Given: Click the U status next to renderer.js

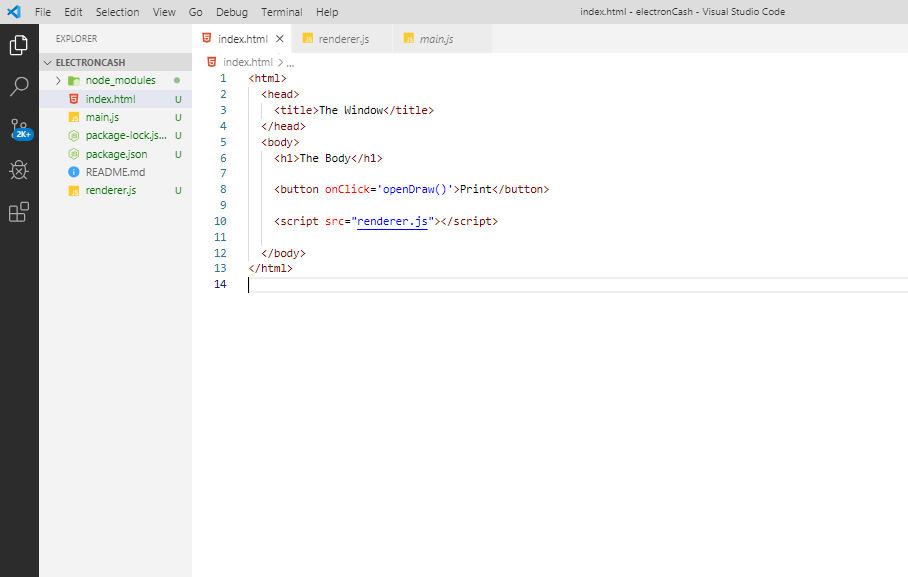Looking at the screenshot, I should [x=178, y=191].
